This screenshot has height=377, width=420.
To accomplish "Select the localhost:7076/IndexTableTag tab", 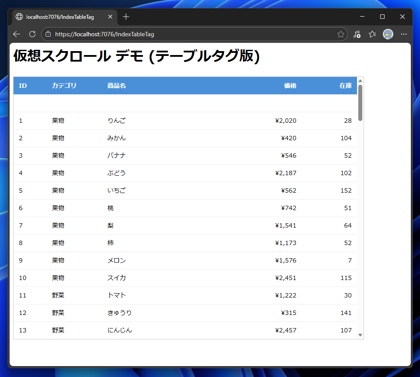I will [x=65, y=17].
